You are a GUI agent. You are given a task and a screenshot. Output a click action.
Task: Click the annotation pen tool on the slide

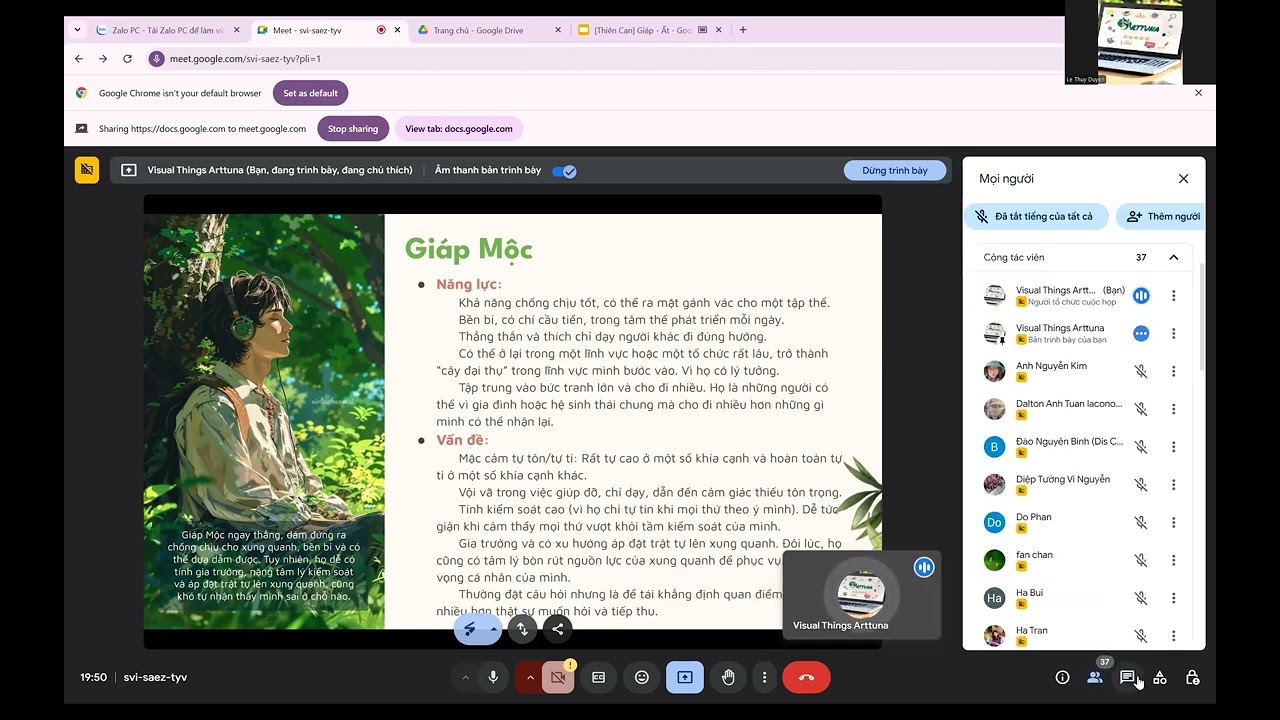pyautogui.click(x=470, y=629)
